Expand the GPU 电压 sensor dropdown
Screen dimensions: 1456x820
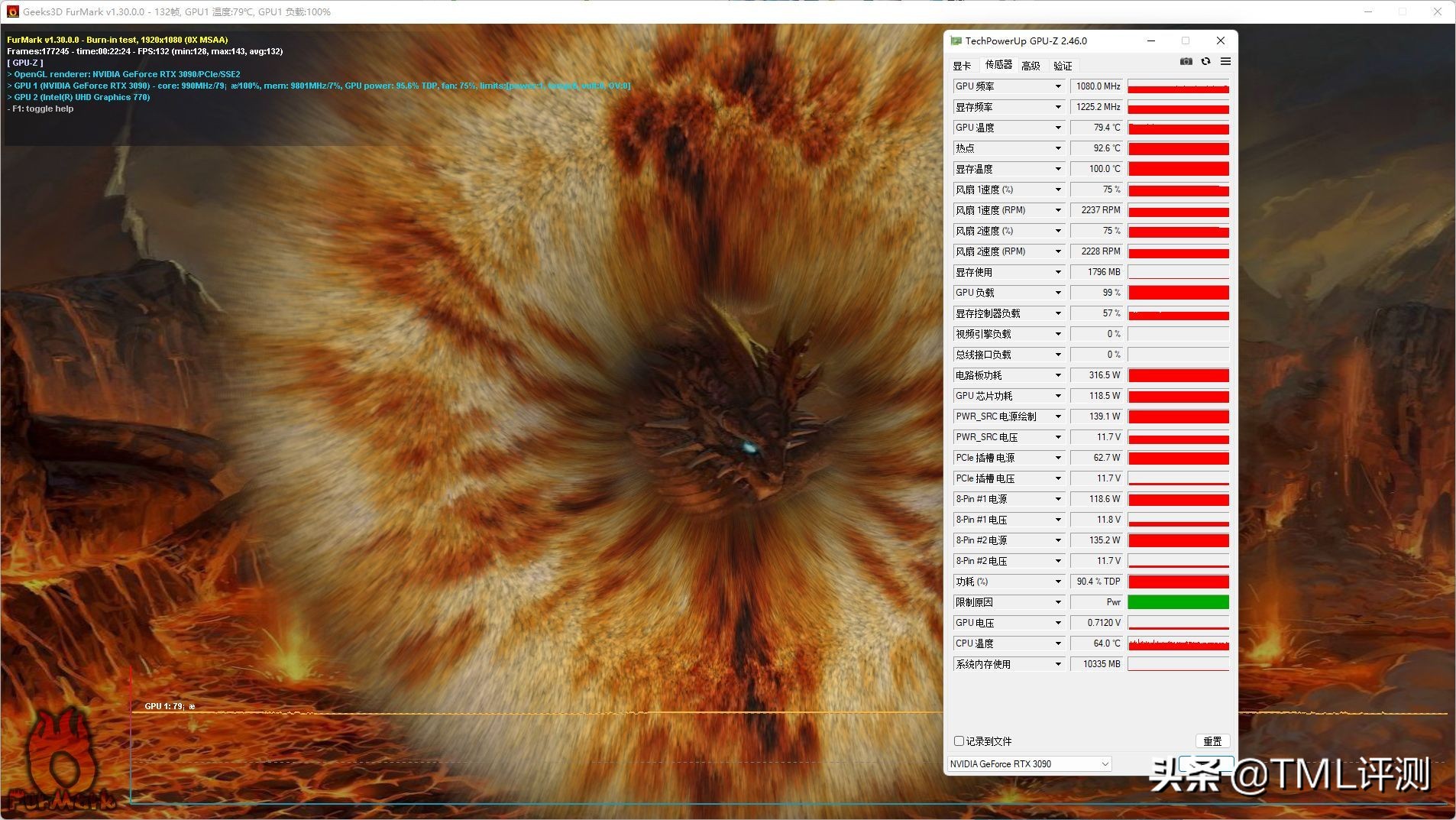coord(1058,623)
